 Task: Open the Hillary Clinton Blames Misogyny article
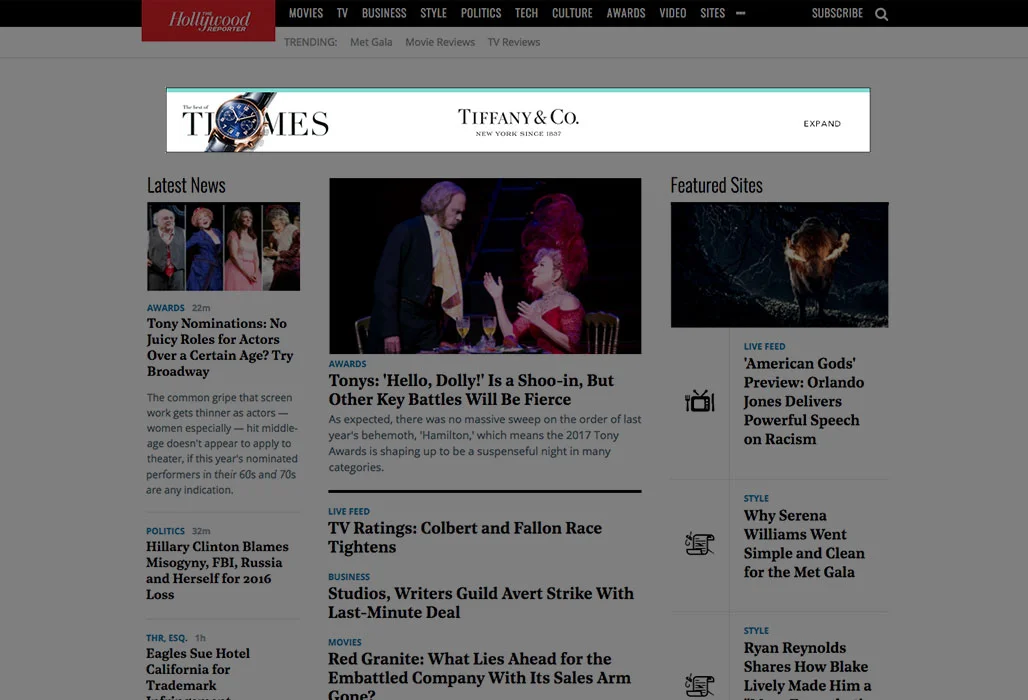pyautogui.click(x=217, y=570)
